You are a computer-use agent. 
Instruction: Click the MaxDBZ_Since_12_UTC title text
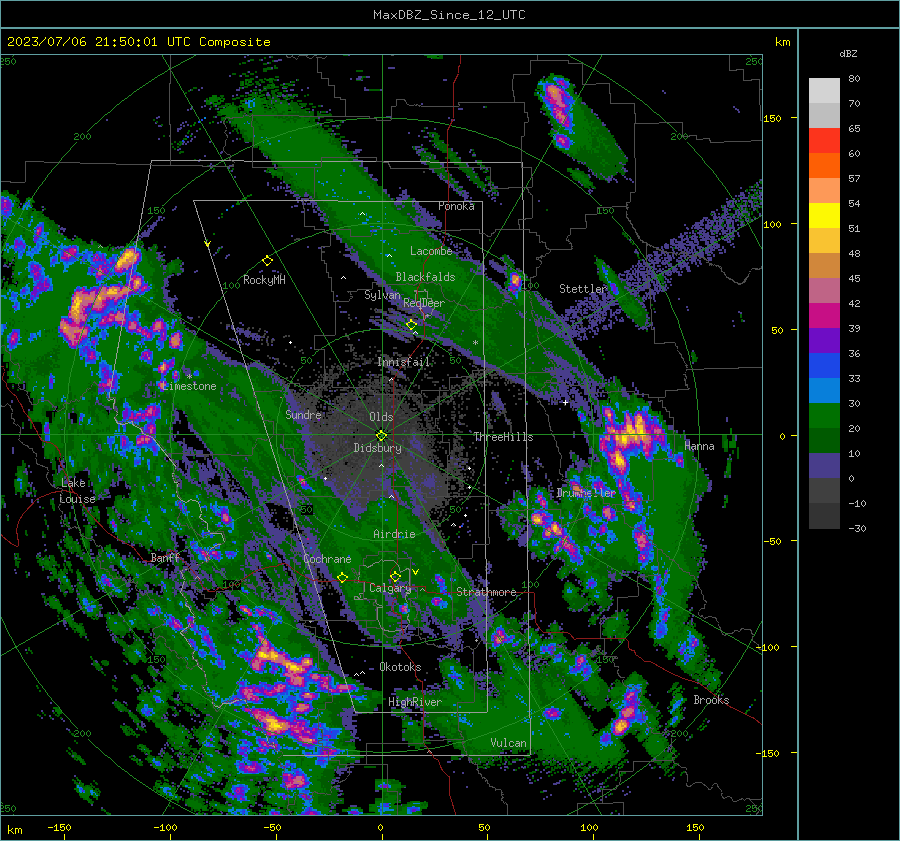click(449, 15)
